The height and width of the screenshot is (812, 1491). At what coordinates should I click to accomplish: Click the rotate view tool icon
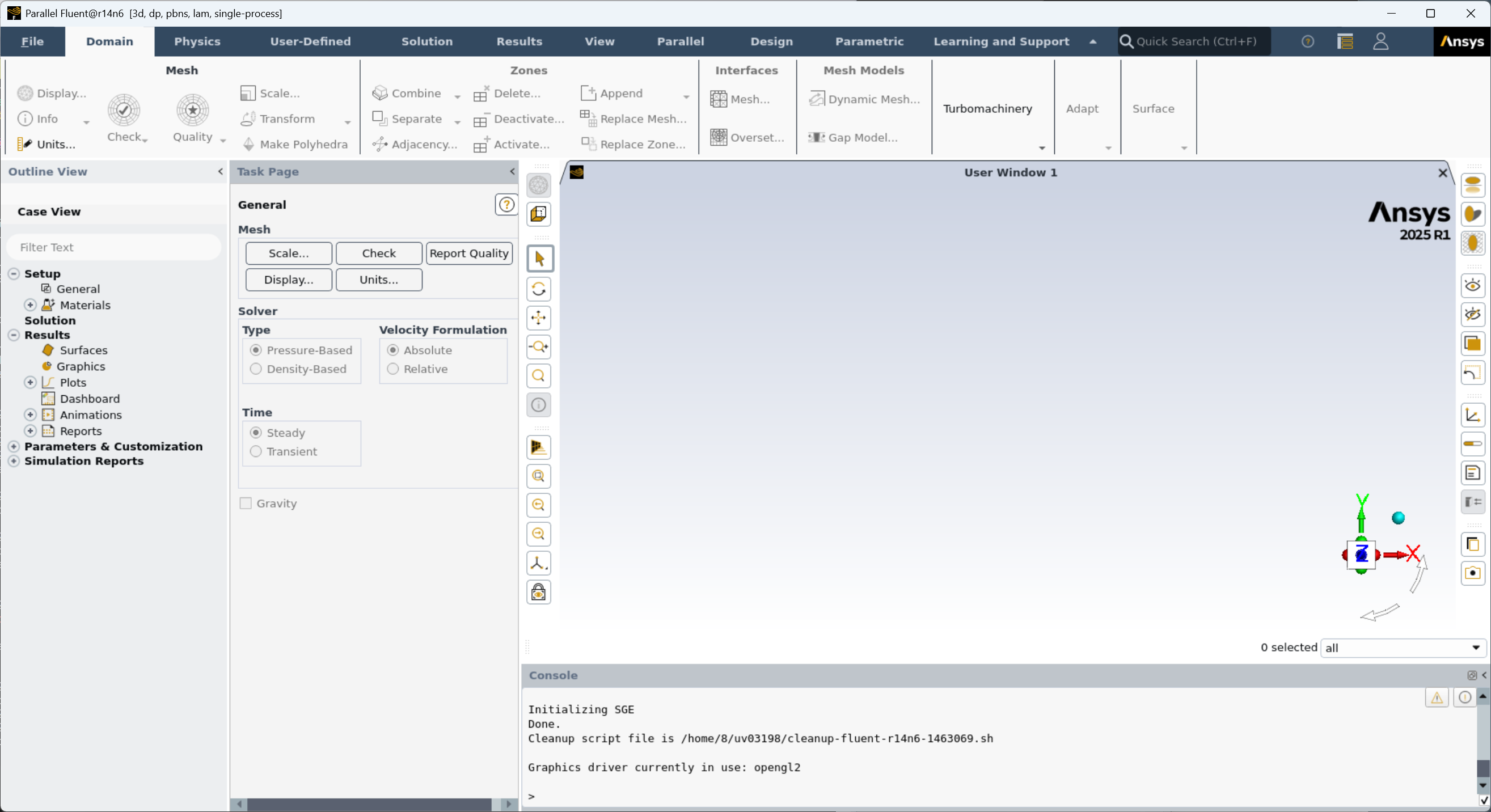(x=538, y=289)
